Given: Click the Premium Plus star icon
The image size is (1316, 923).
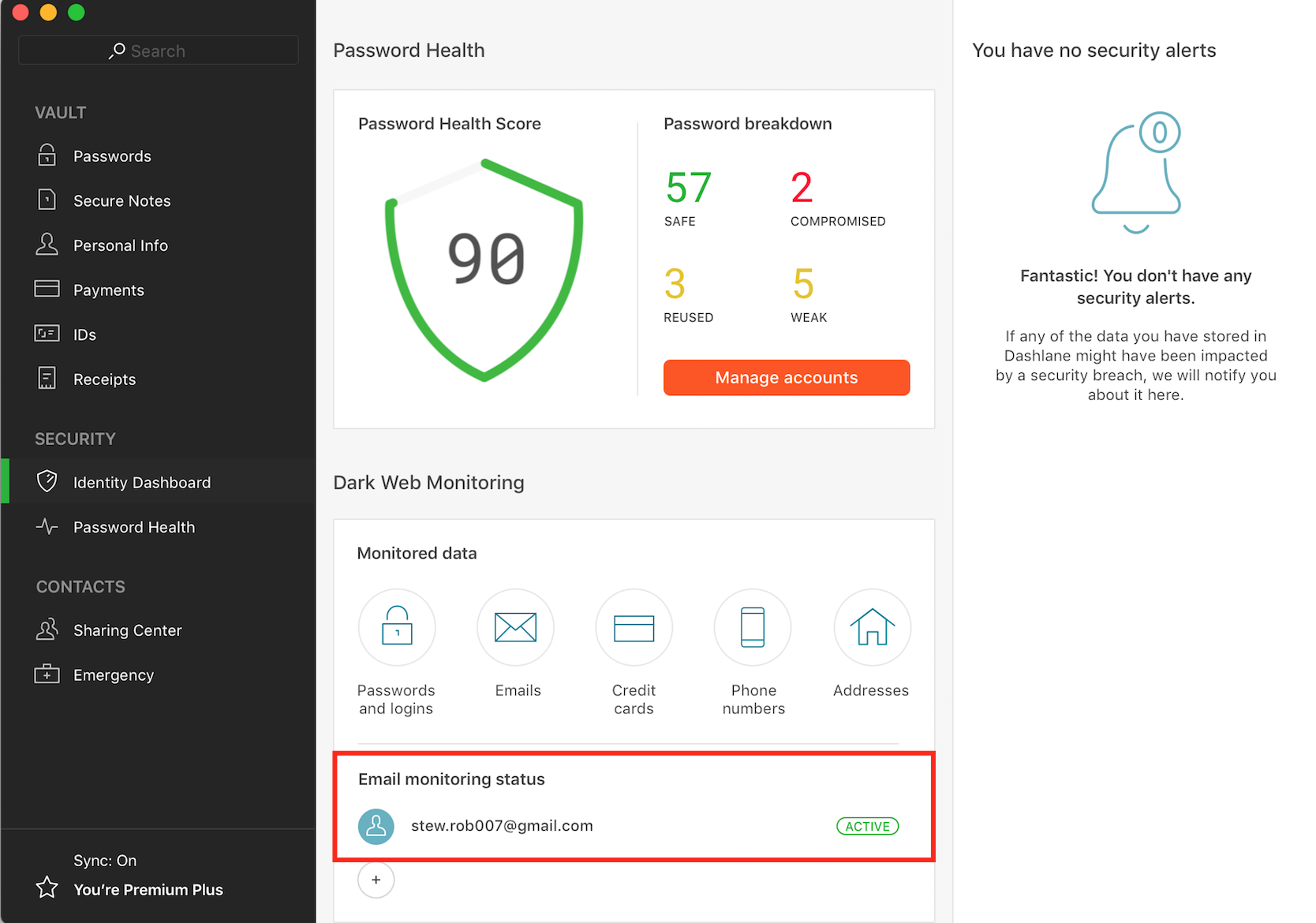Looking at the screenshot, I should (x=47, y=888).
